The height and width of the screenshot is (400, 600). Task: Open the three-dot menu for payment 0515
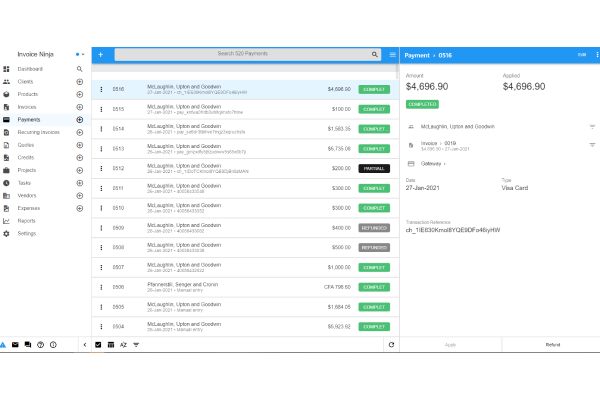(x=101, y=109)
